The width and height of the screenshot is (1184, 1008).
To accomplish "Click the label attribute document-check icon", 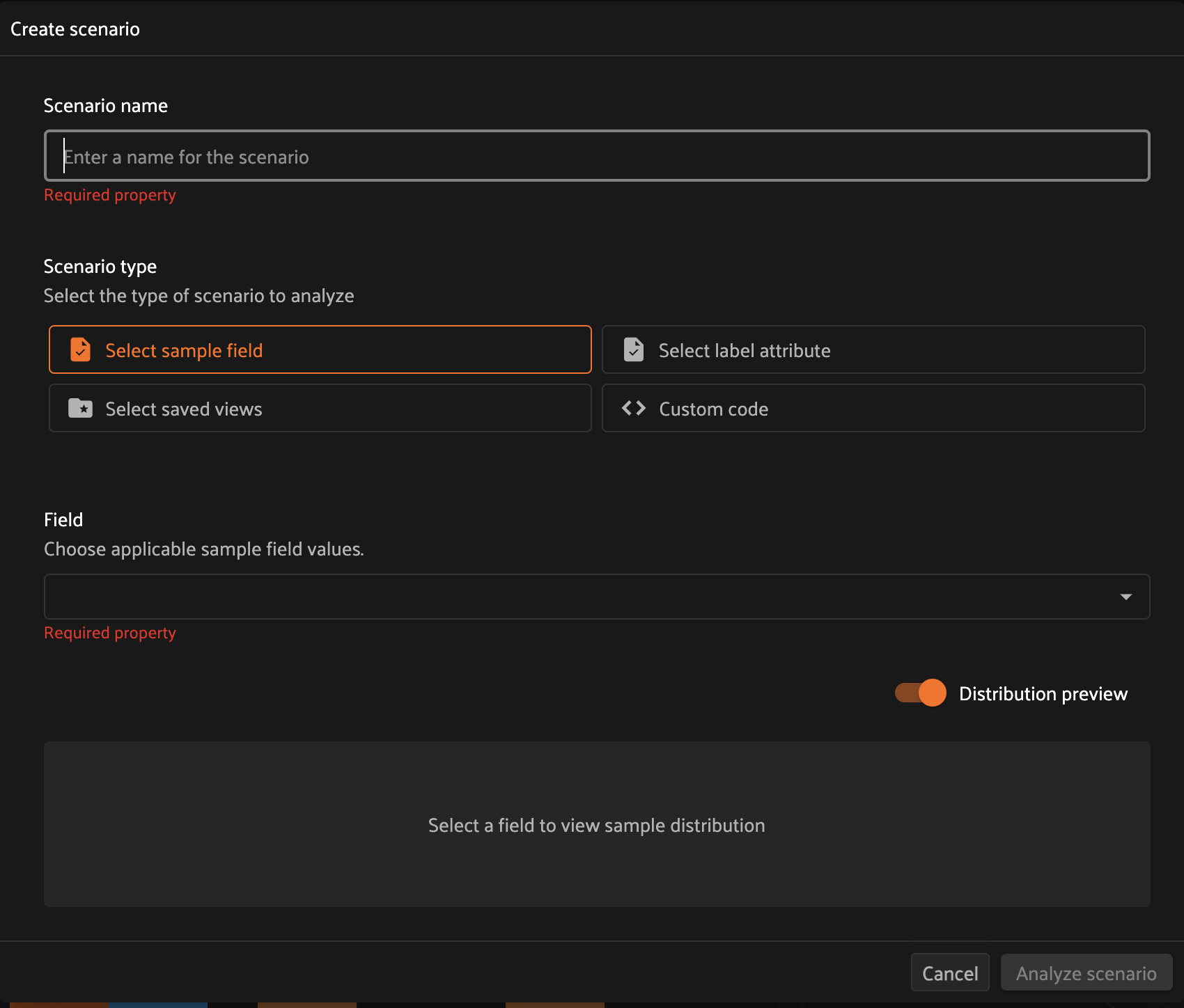I will click(x=634, y=349).
